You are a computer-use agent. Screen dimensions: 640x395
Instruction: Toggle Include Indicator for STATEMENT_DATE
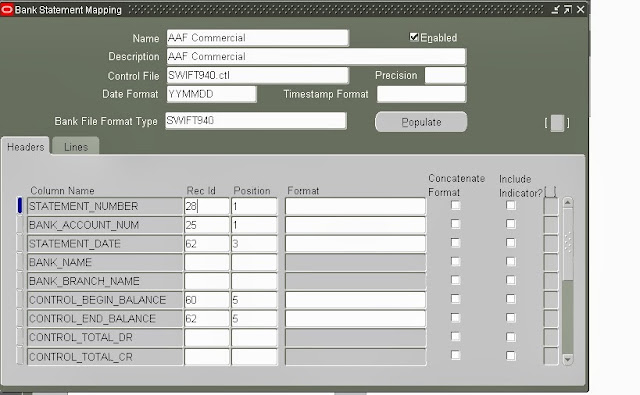coord(511,242)
